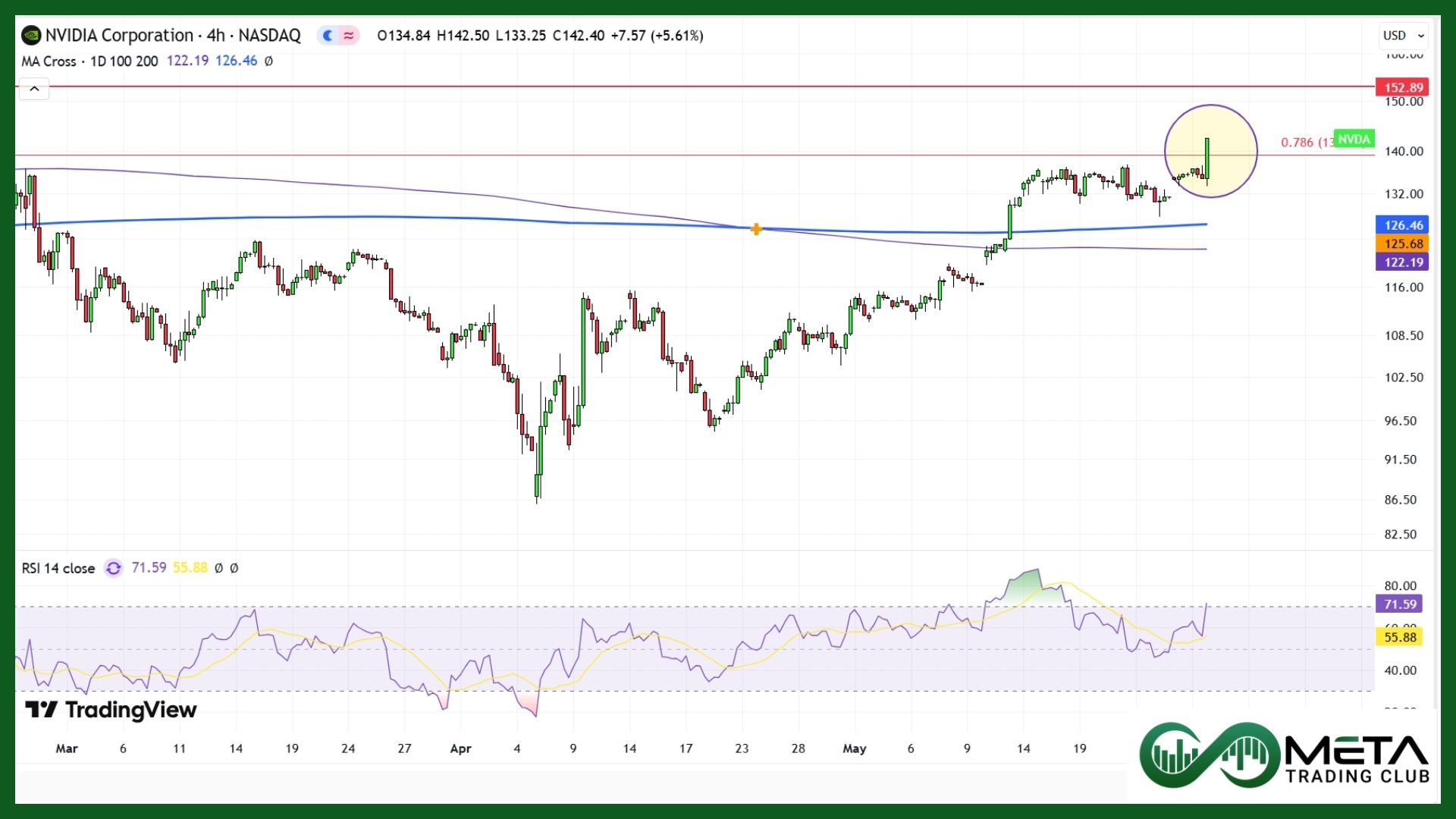Collapse the indicator legend with the caret button
Image resolution: width=1456 pixels, height=819 pixels.
coord(34,89)
